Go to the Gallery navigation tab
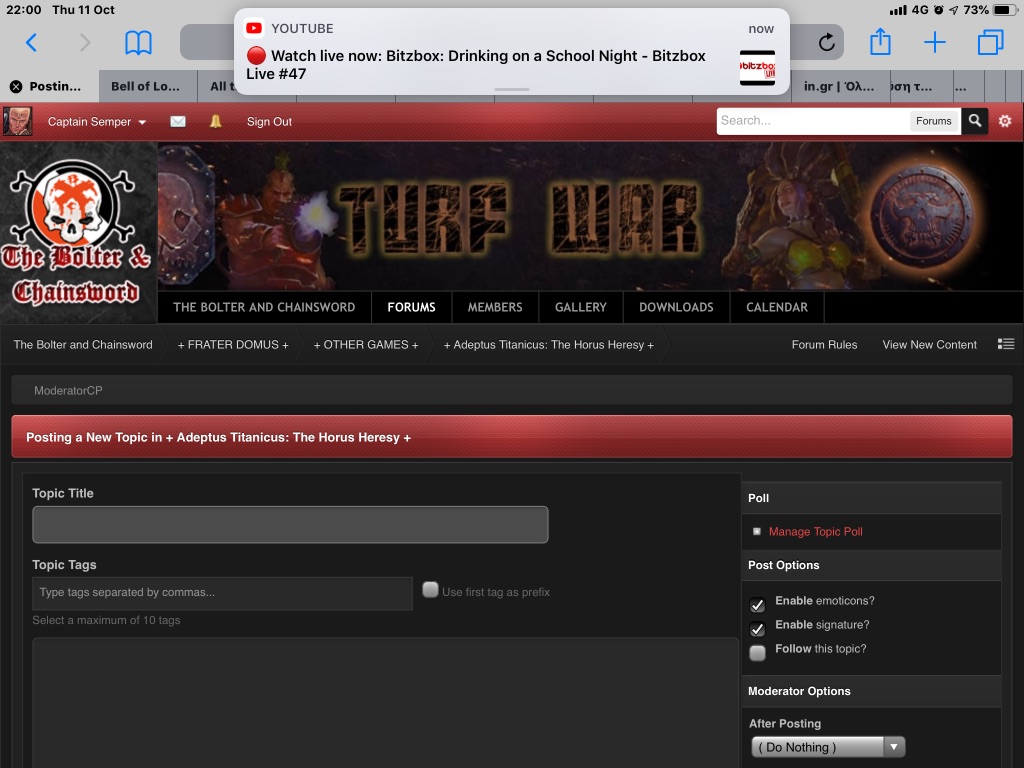The width and height of the screenshot is (1024, 768). click(x=581, y=307)
